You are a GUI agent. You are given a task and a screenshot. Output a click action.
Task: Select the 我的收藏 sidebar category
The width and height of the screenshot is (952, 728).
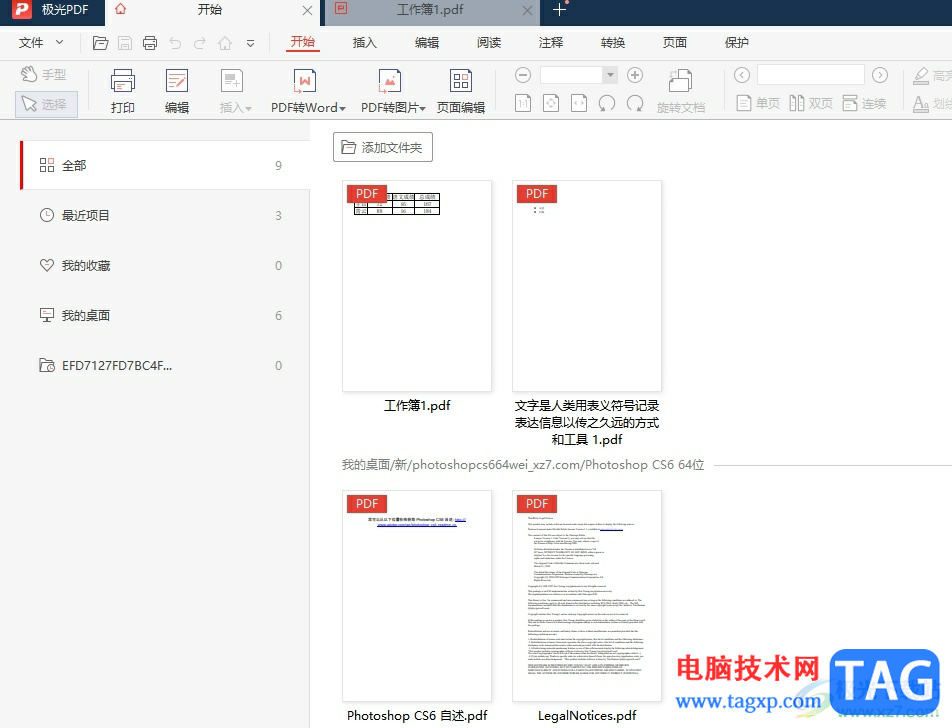pos(165,265)
